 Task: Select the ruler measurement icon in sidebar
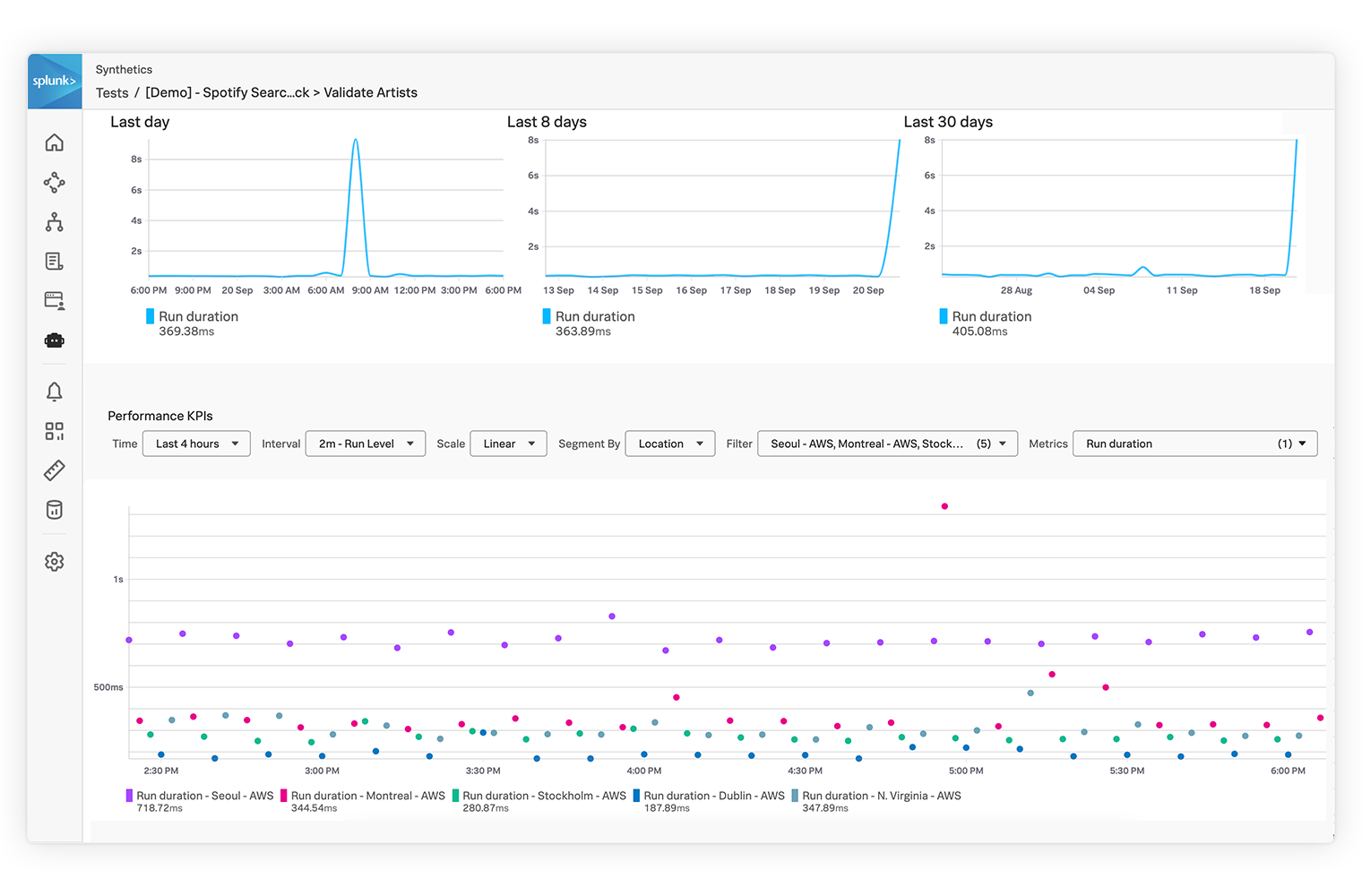(x=55, y=470)
